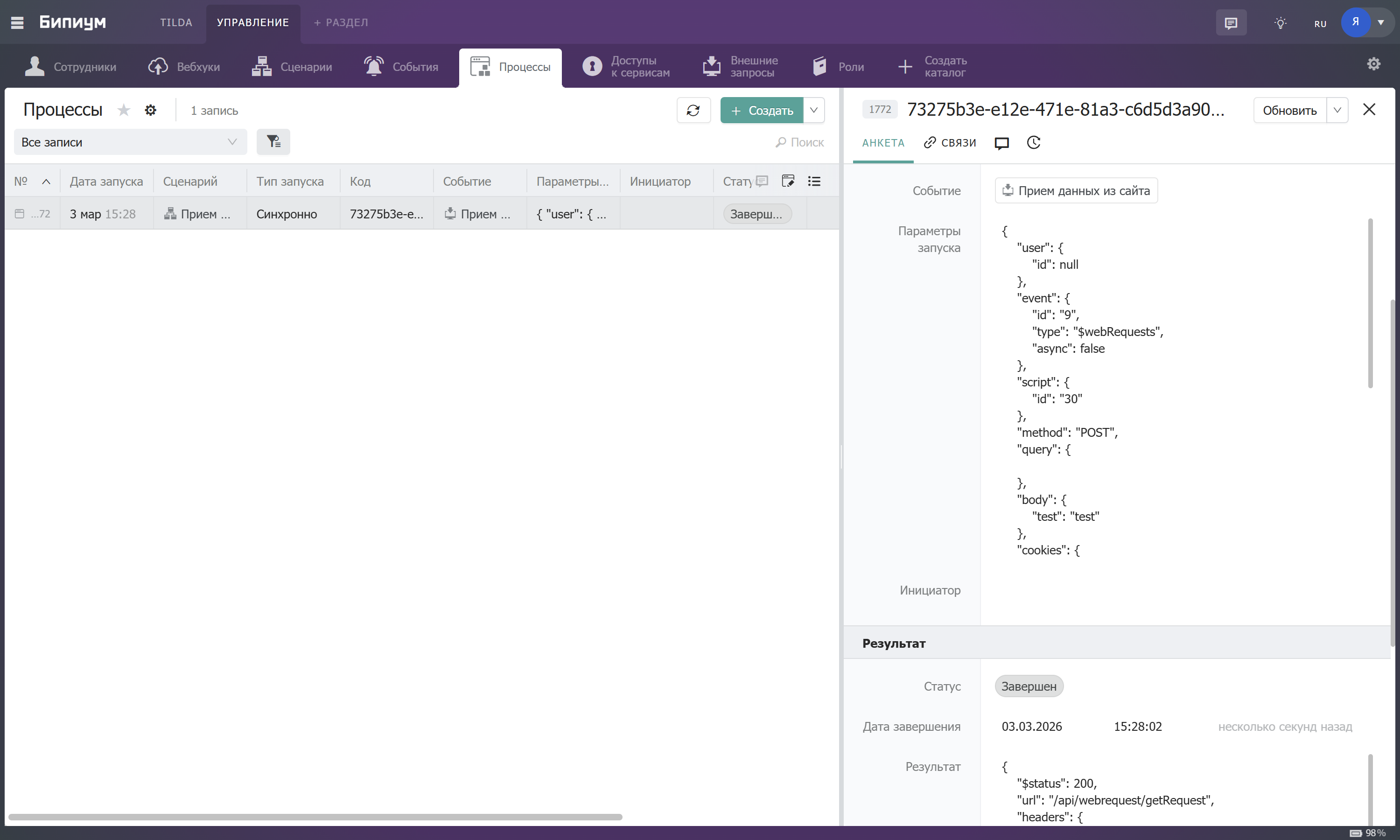Expand the Создать button dropdown arrow
The image size is (1400, 840).
[x=814, y=111]
